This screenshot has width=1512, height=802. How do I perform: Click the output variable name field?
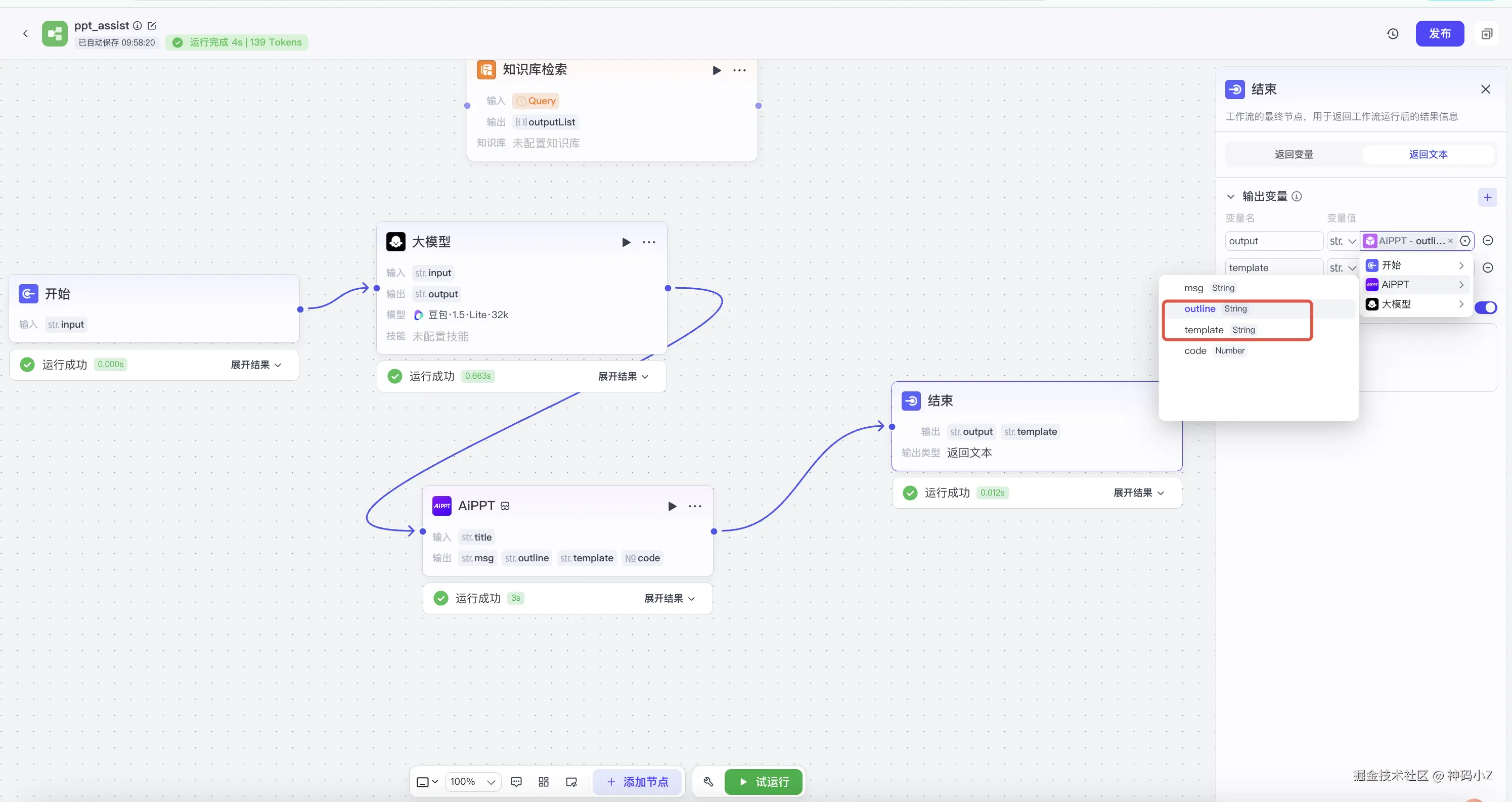coord(1273,241)
